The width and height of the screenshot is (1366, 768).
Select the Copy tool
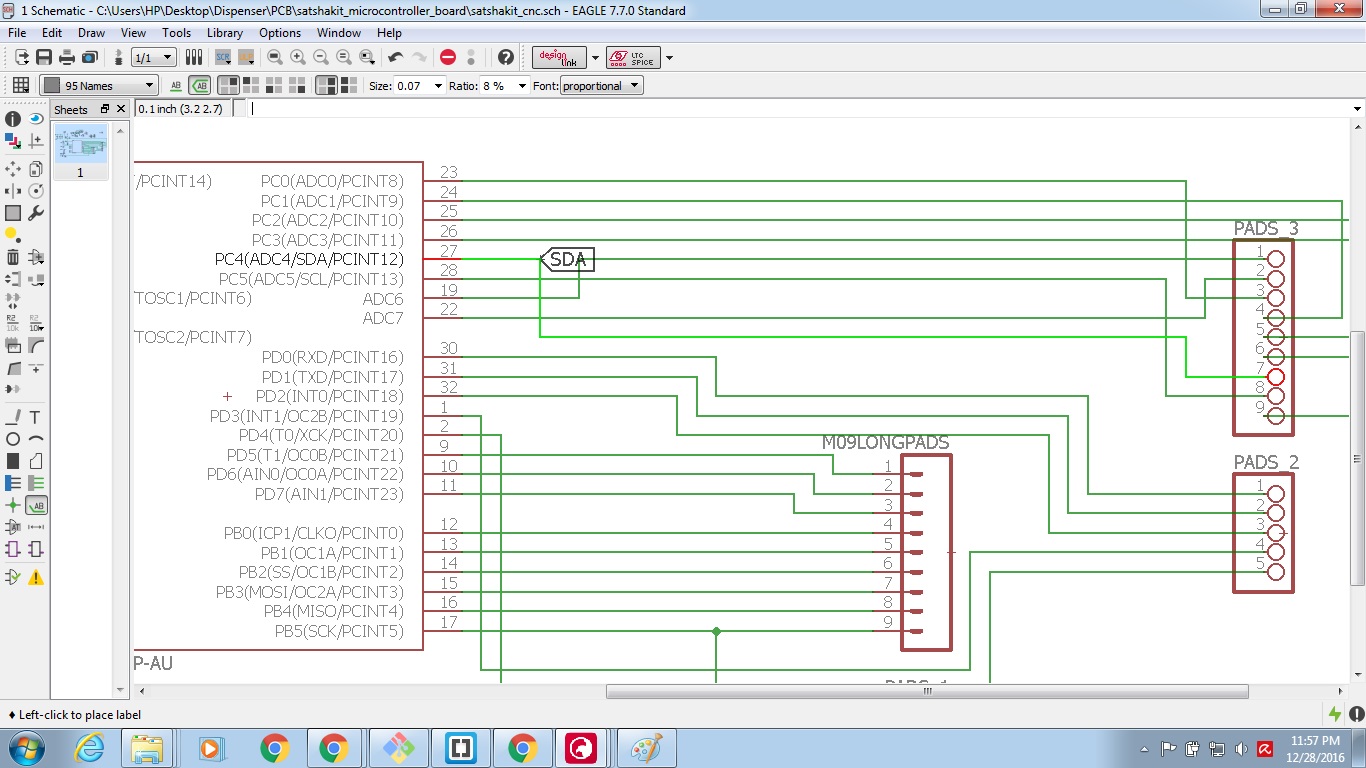point(36,168)
